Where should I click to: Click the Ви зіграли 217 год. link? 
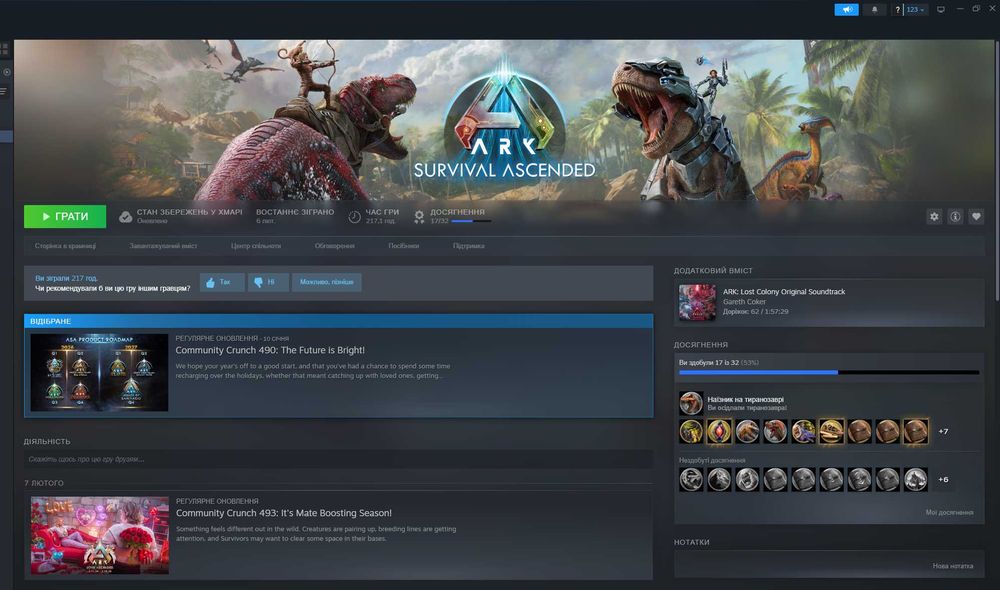[x=66, y=278]
